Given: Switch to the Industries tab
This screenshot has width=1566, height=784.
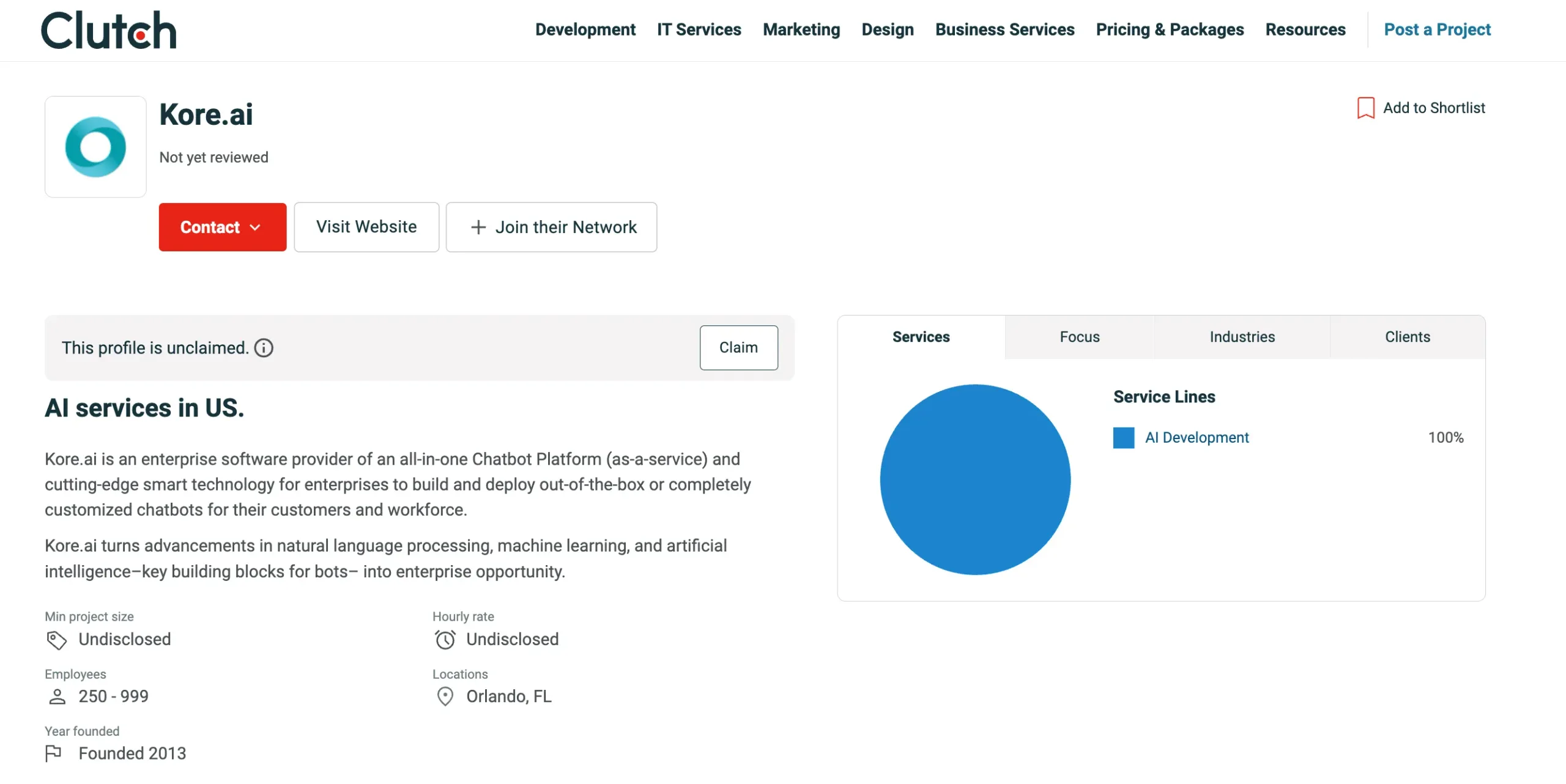Looking at the screenshot, I should [1242, 336].
